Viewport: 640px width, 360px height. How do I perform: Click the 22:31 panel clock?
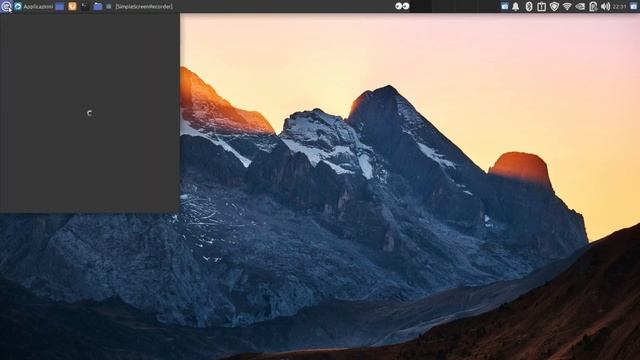click(x=619, y=7)
